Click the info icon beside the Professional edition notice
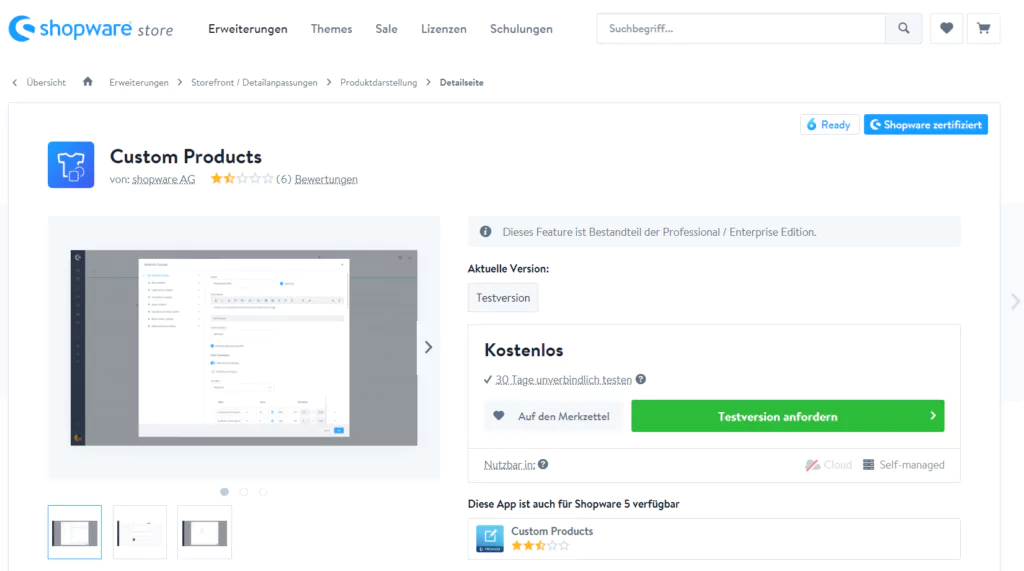This screenshot has height=571, width=1024. click(485, 231)
